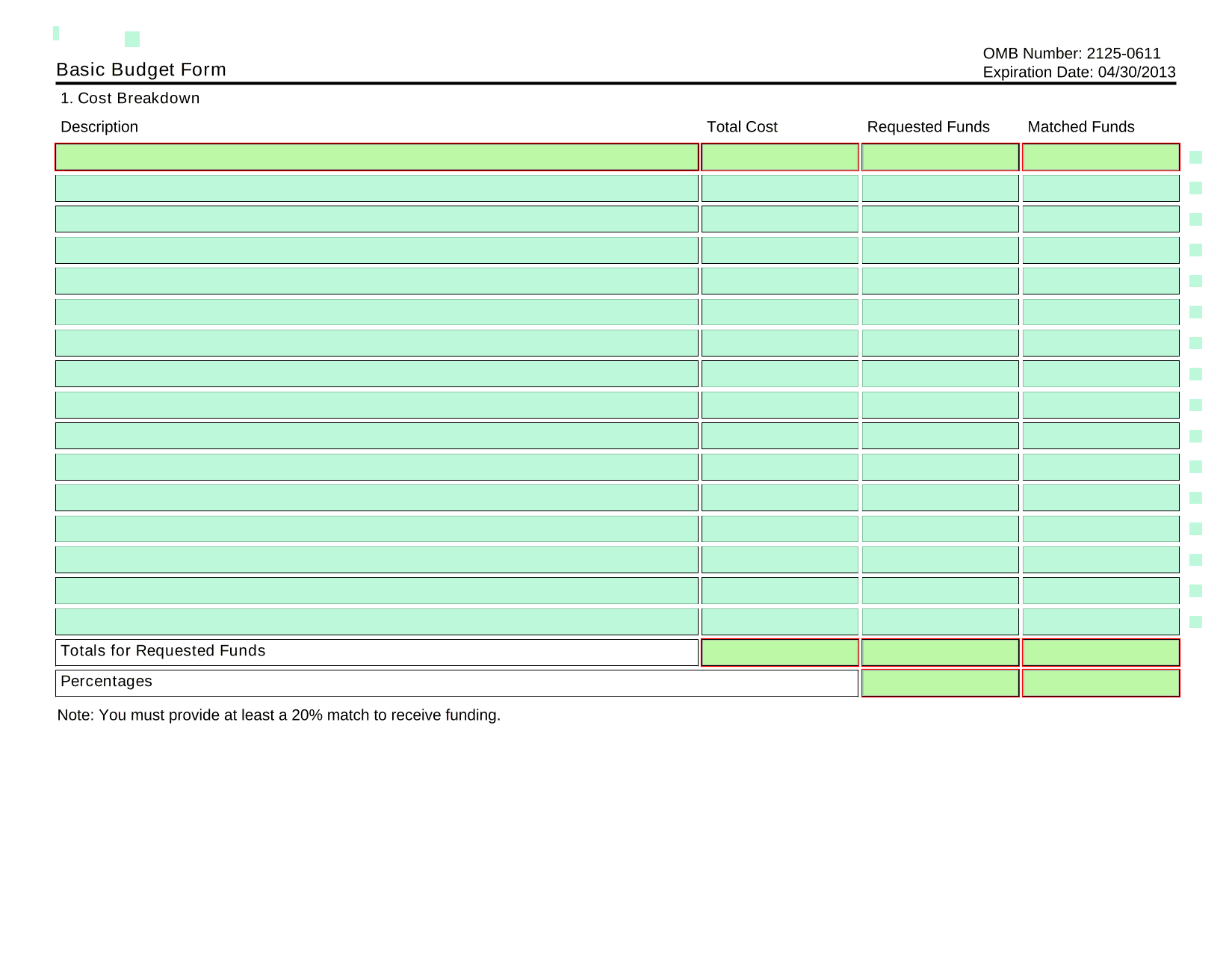
Task: Click the small square beside the first row
Action: point(1195,157)
